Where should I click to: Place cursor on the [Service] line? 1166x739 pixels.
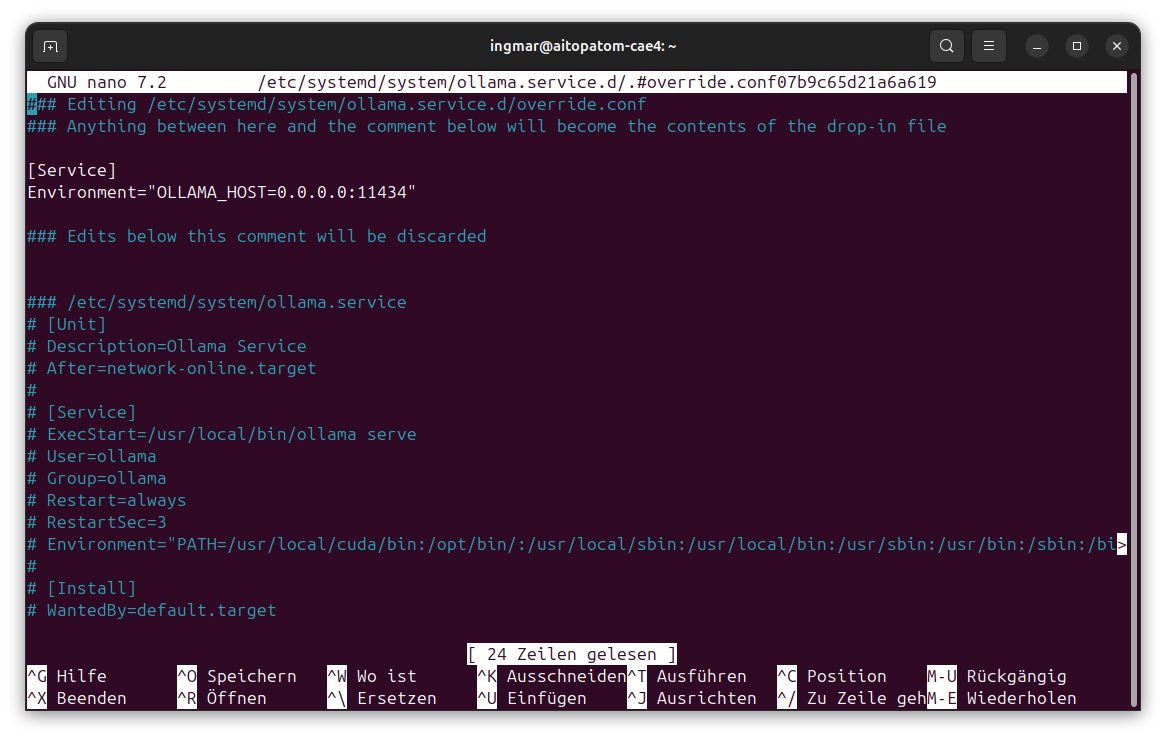click(72, 170)
